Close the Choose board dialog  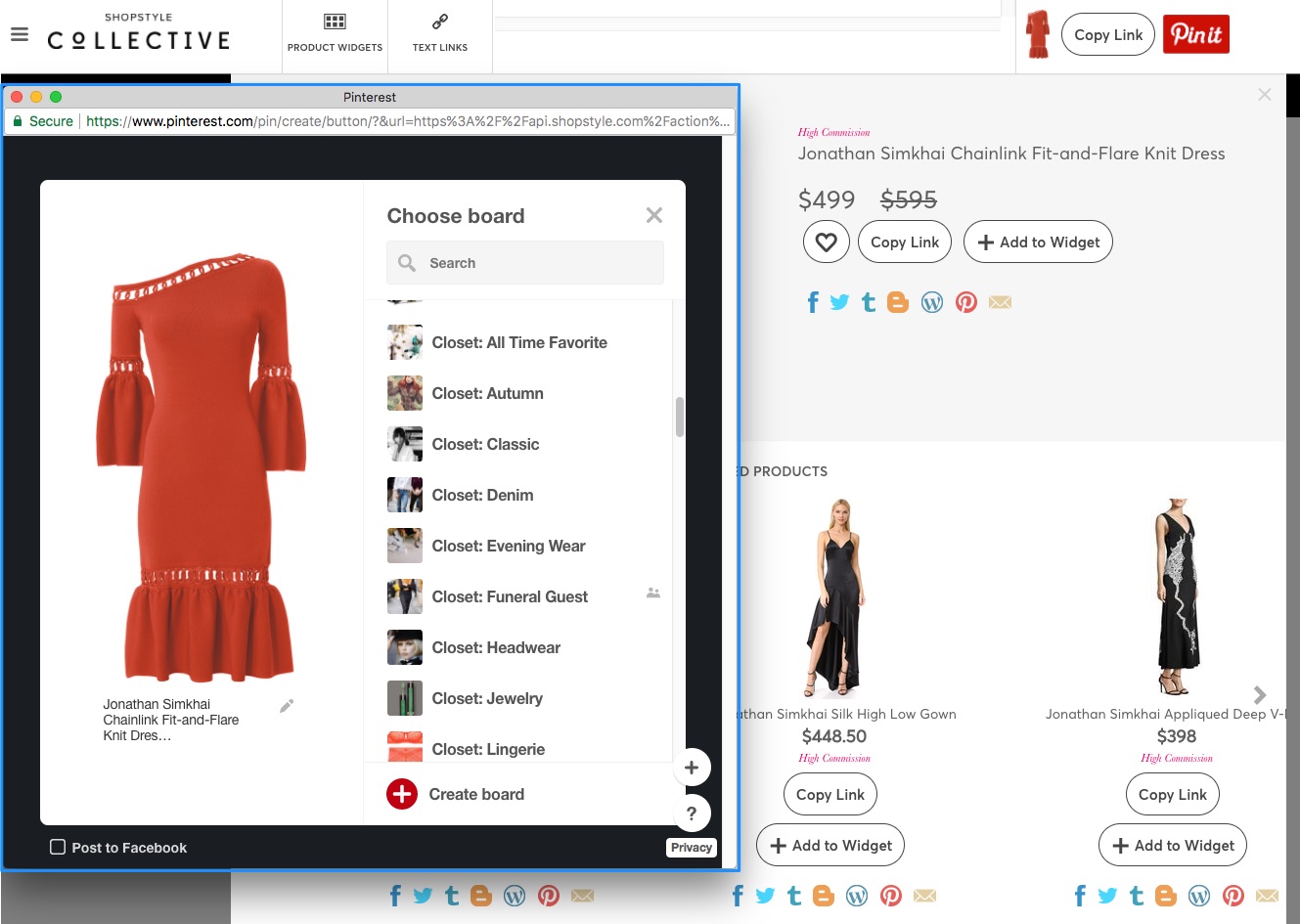[654, 215]
